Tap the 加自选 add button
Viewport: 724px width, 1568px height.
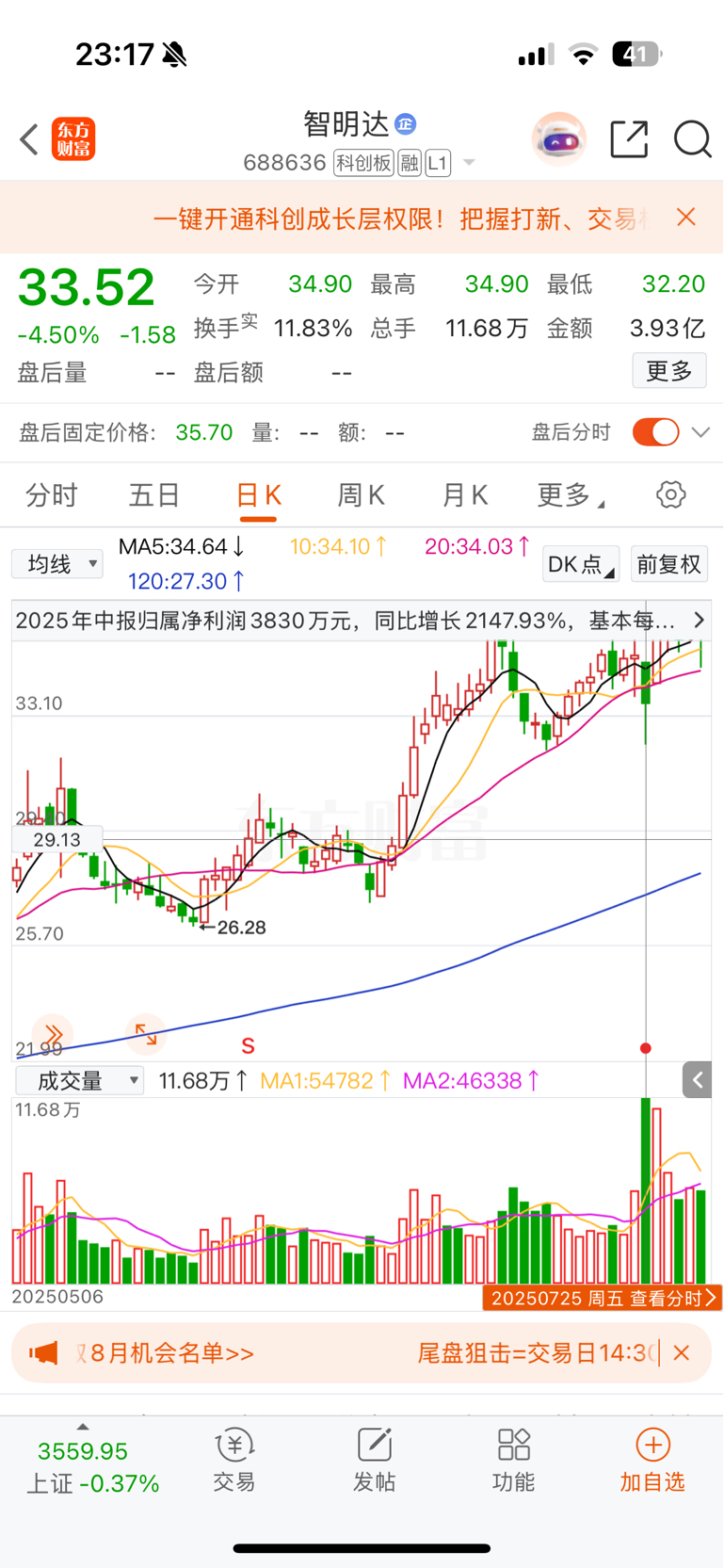pyautogui.click(x=652, y=1461)
